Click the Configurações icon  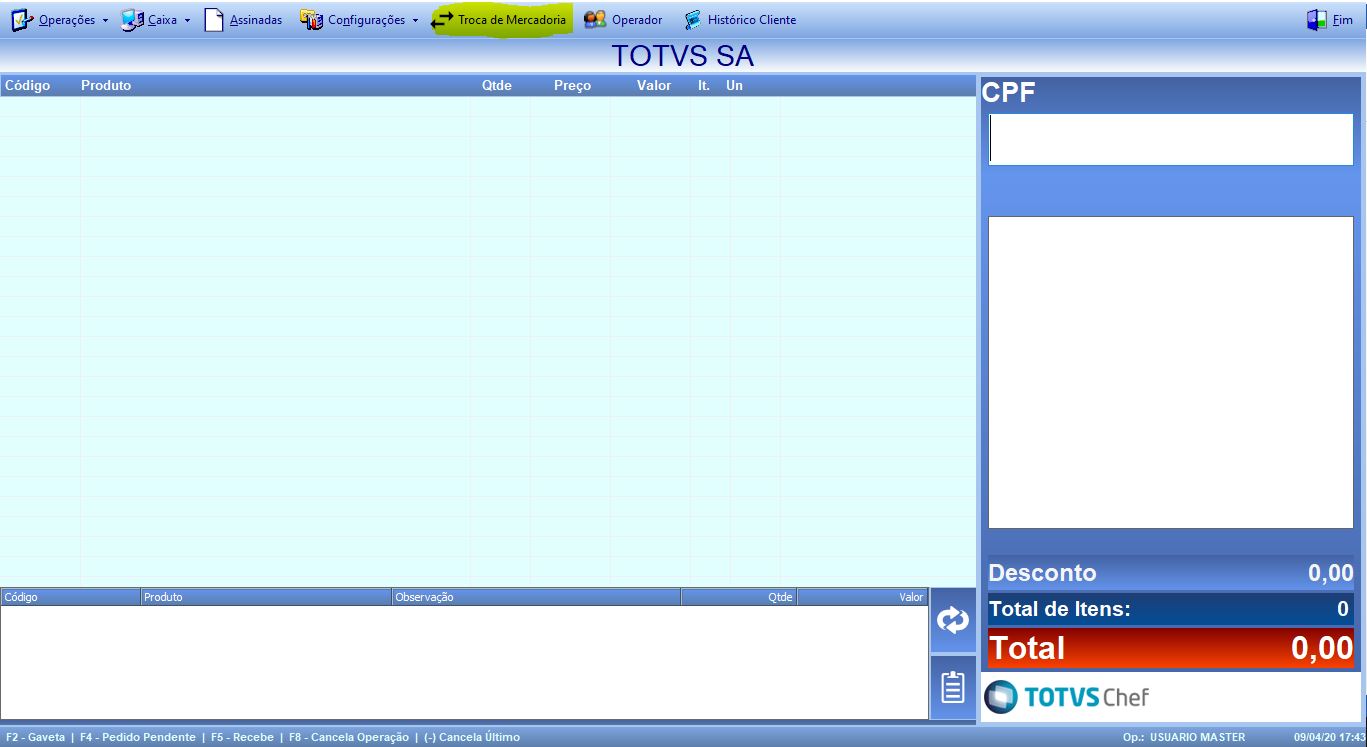pyautogui.click(x=312, y=20)
